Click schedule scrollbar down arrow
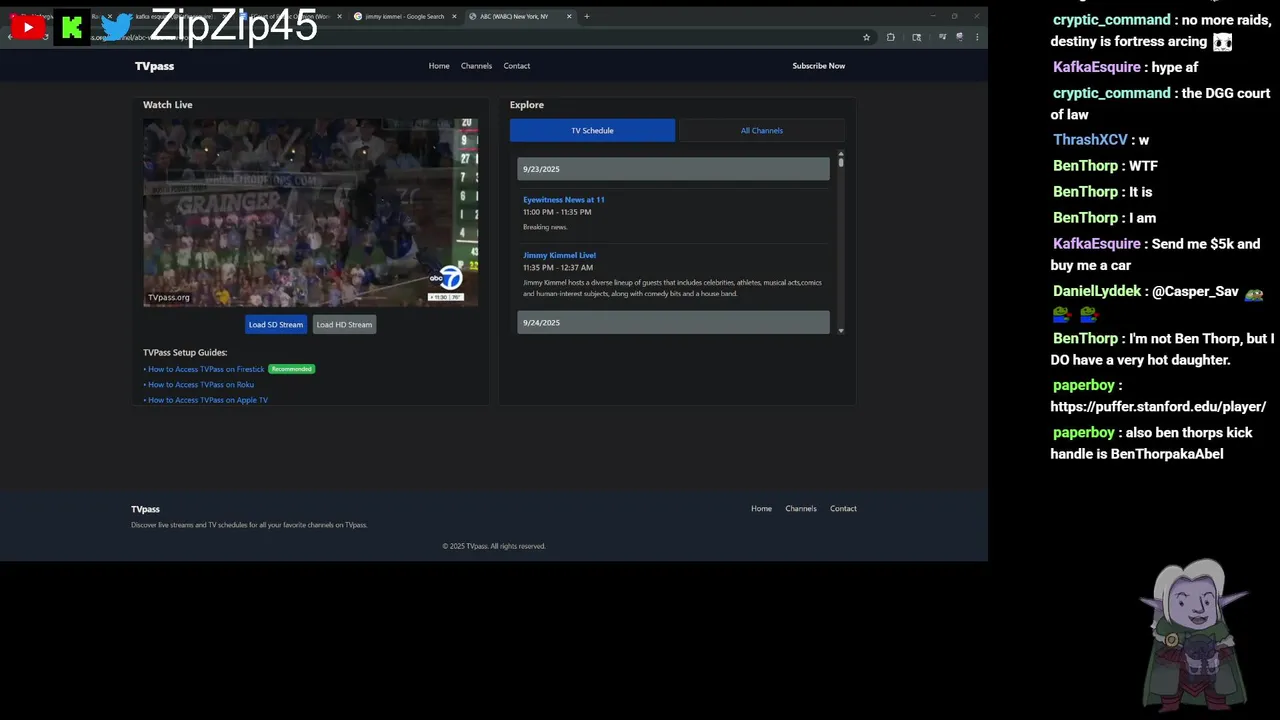The height and width of the screenshot is (720, 1280). 841,330
